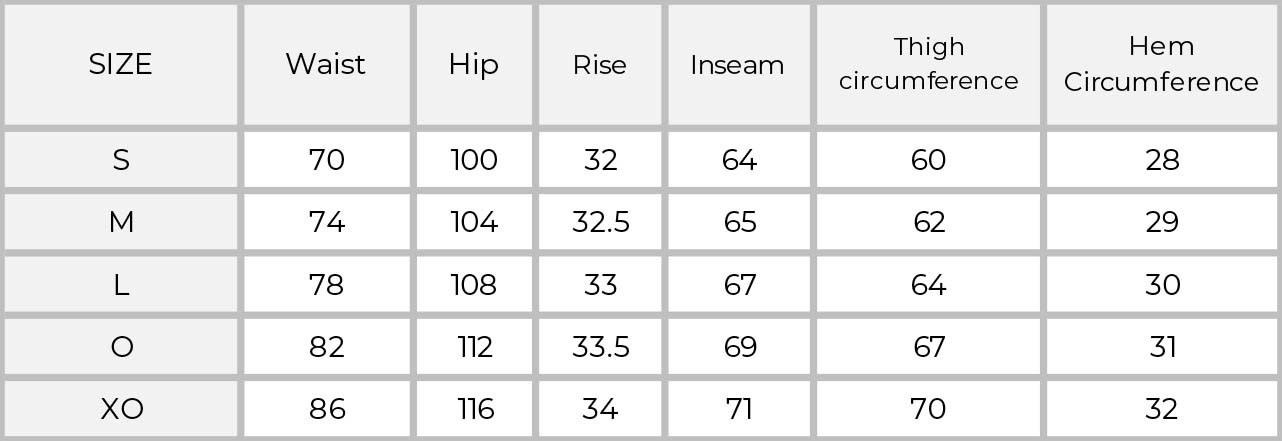Select the XO size row label
Image resolution: width=1282 pixels, height=441 pixels.
[121, 409]
